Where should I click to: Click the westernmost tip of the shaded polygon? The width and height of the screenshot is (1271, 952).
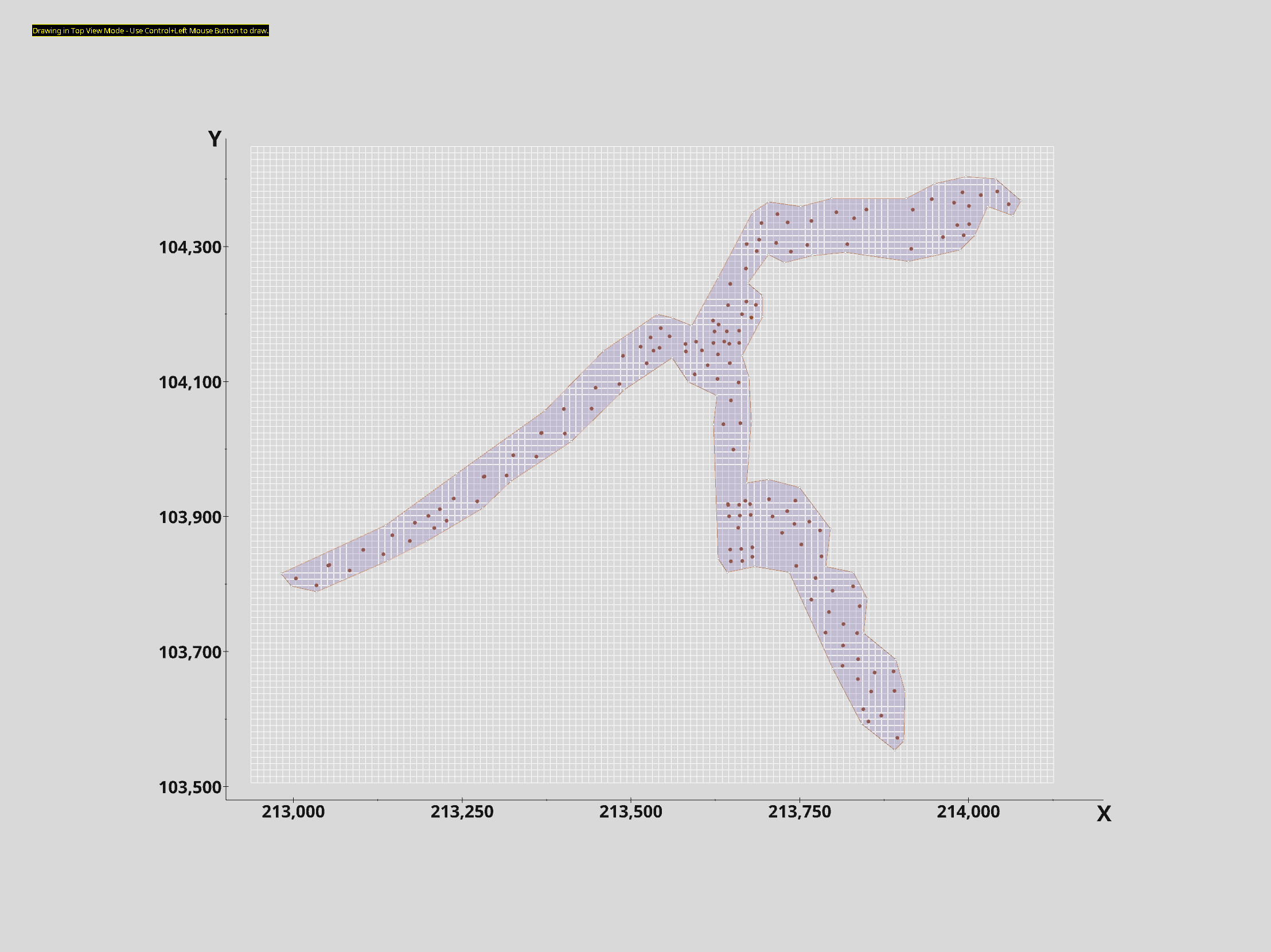pyautogui.click(x=282, y=573)
